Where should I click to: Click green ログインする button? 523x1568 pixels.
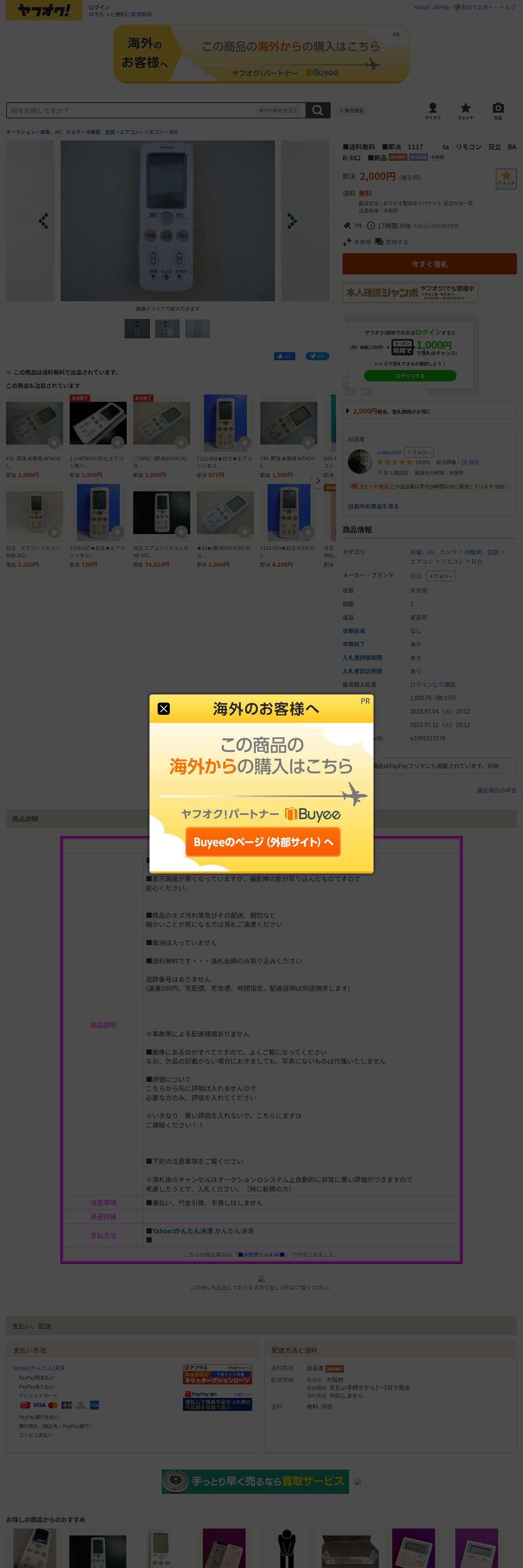coord(410,376)
